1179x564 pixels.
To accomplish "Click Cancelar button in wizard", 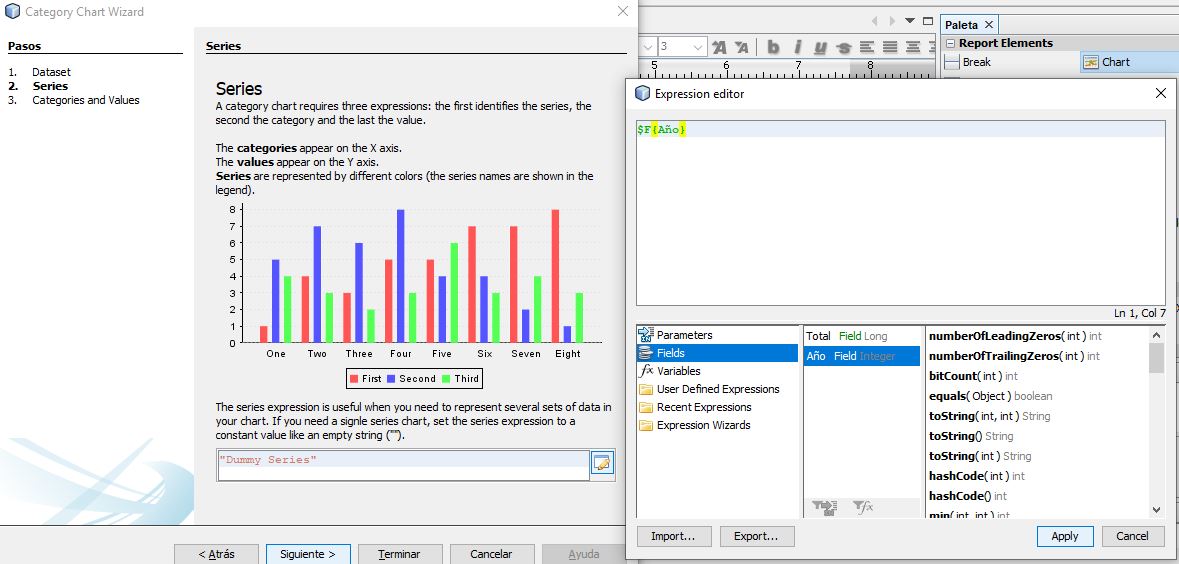I will (x=491, y=554).
